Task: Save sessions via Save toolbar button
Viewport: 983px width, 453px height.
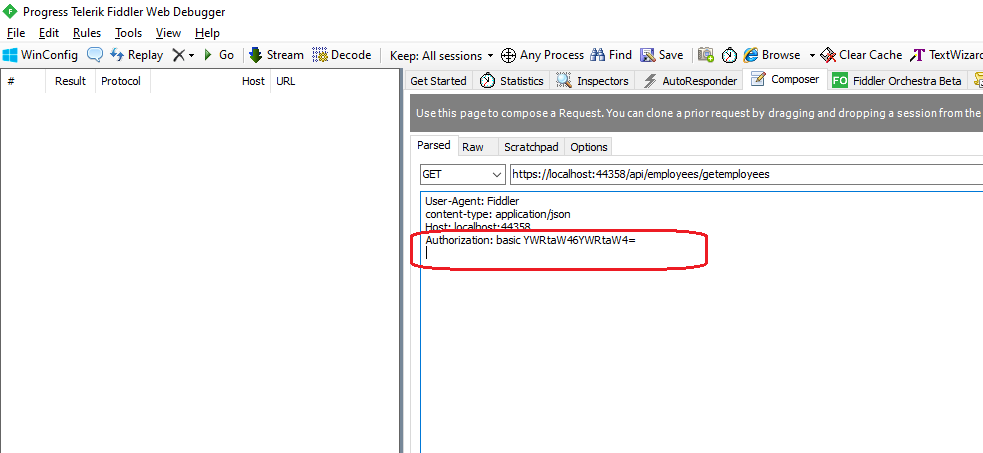Action: [661, 55]
